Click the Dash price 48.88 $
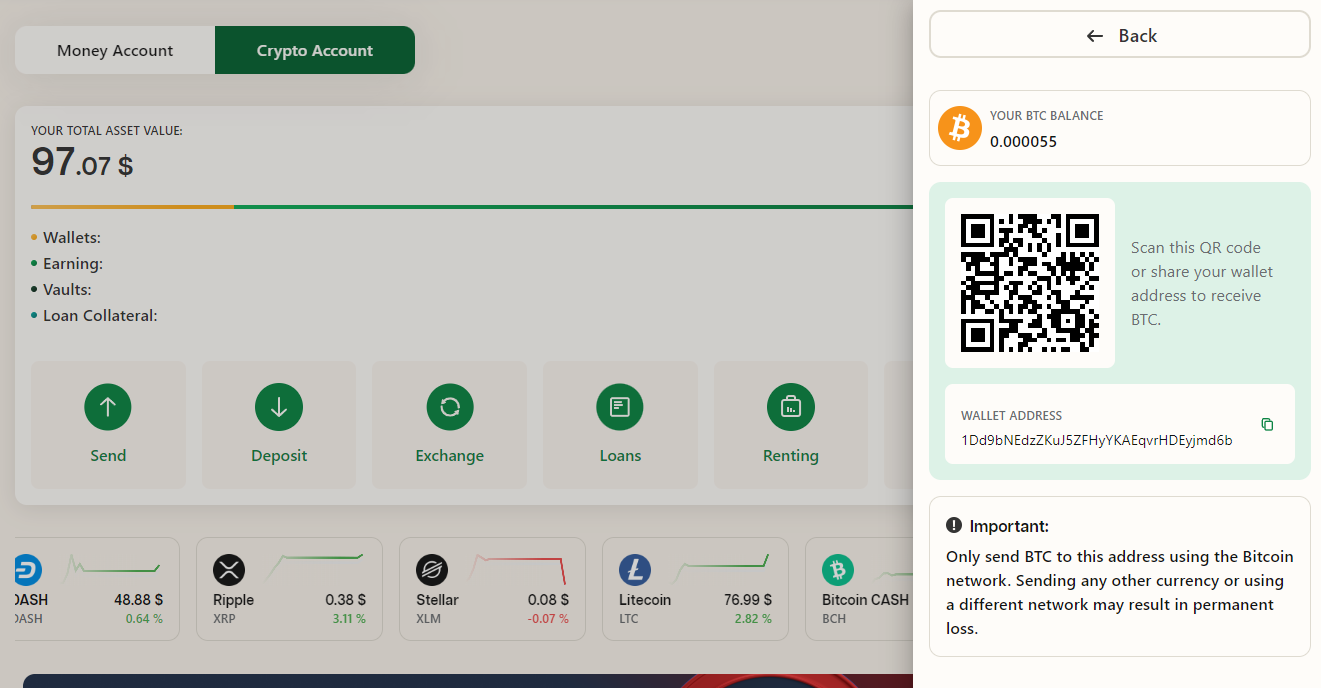1321x688 pixels. [x=138, y=600]
